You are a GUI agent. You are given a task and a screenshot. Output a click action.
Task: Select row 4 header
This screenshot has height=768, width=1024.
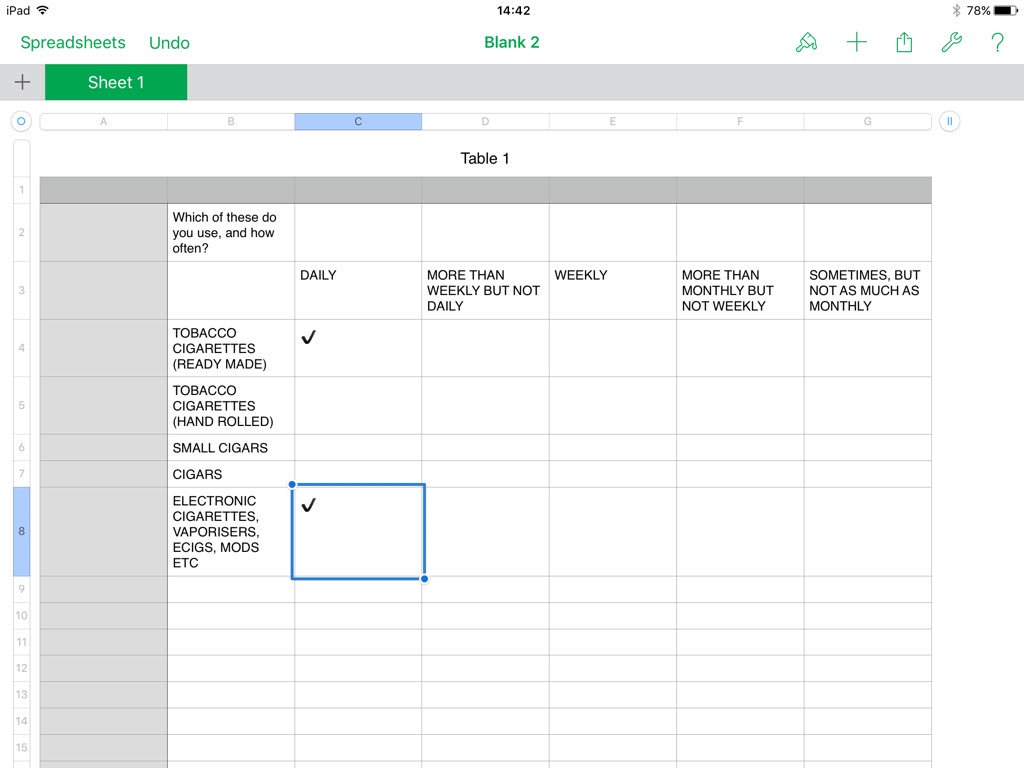coord(22,348)
